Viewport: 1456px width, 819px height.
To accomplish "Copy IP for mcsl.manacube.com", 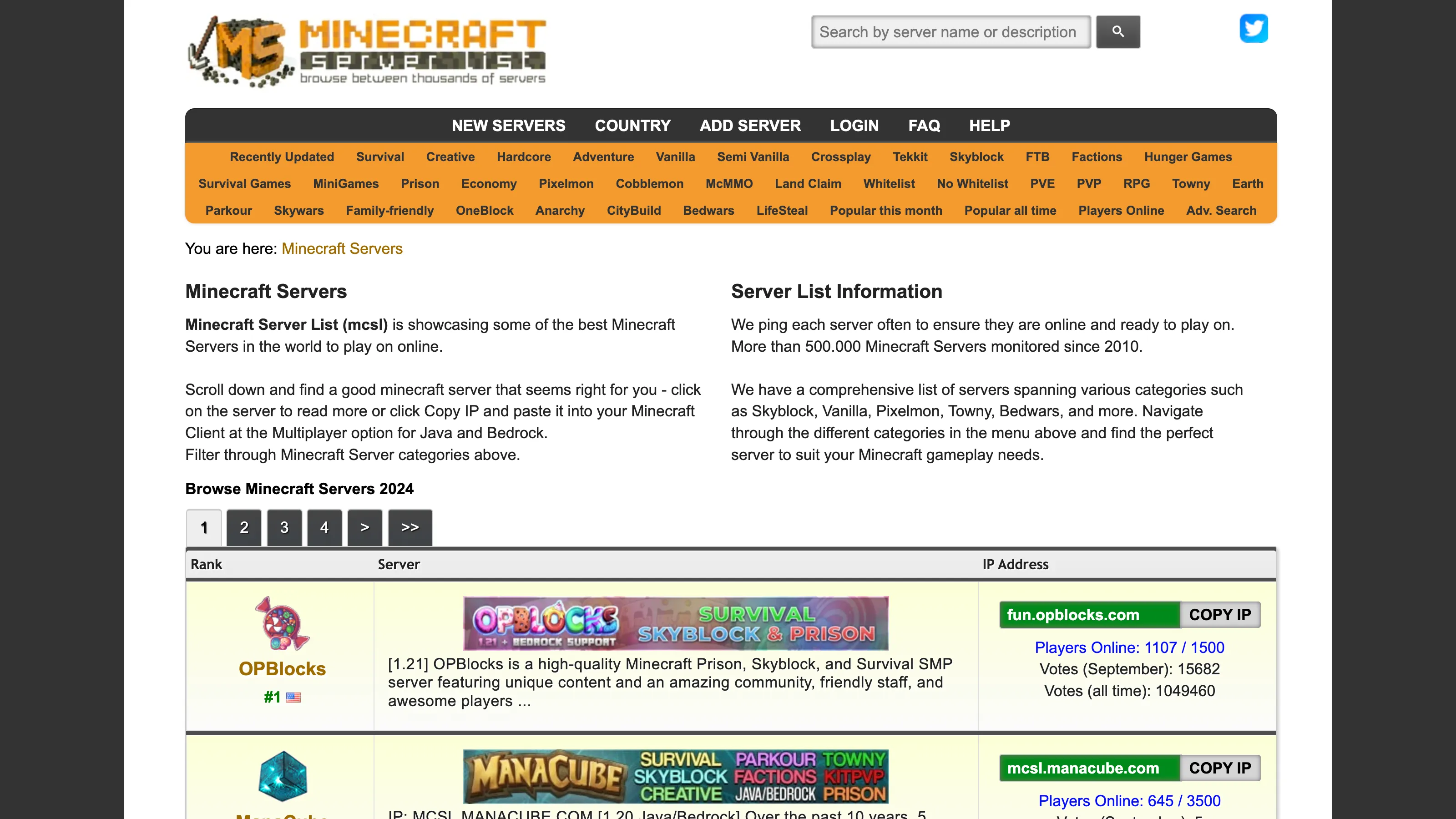I will click(x=1220, y=768).
